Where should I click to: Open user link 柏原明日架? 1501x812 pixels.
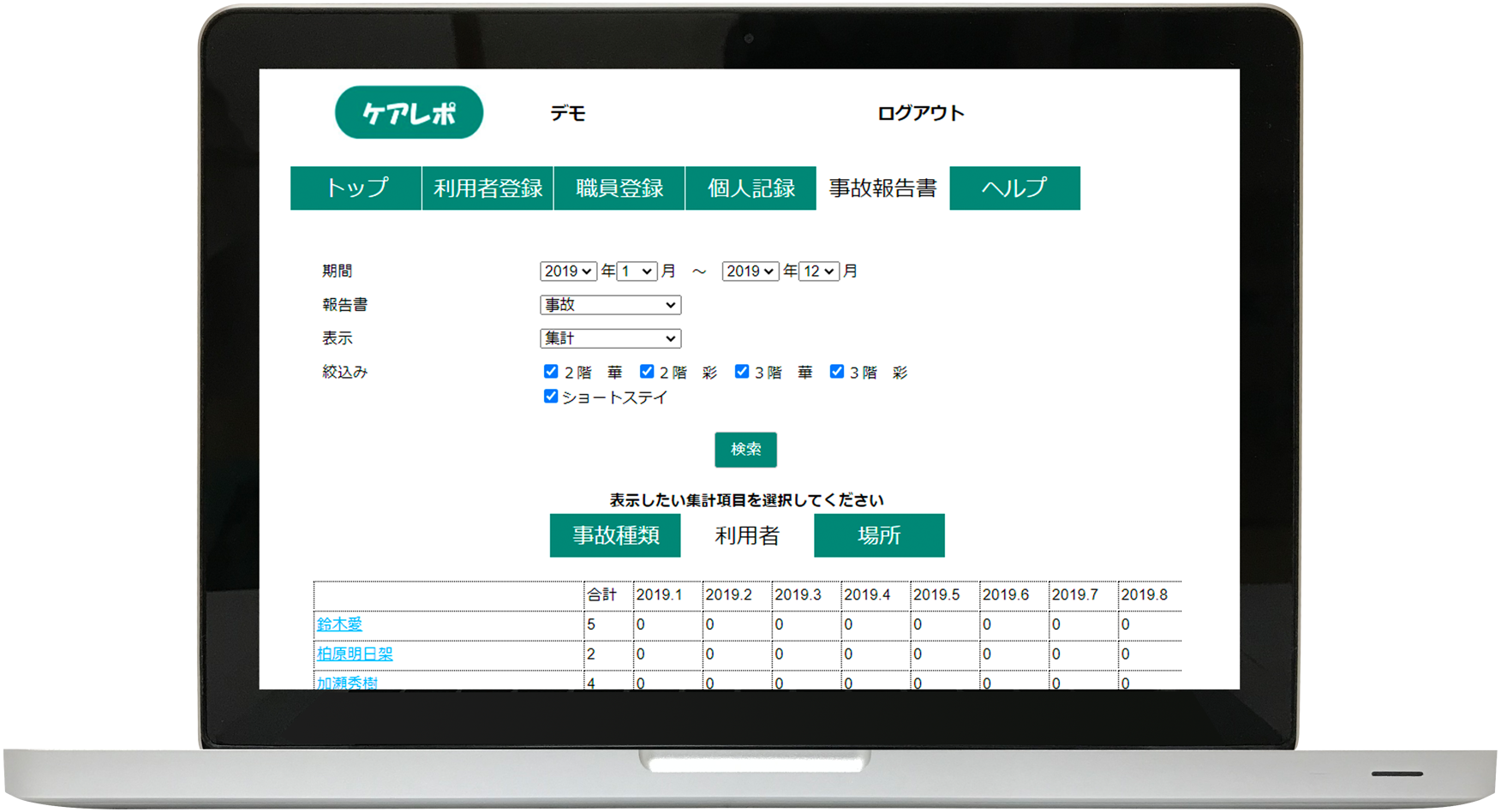[355, 654]
